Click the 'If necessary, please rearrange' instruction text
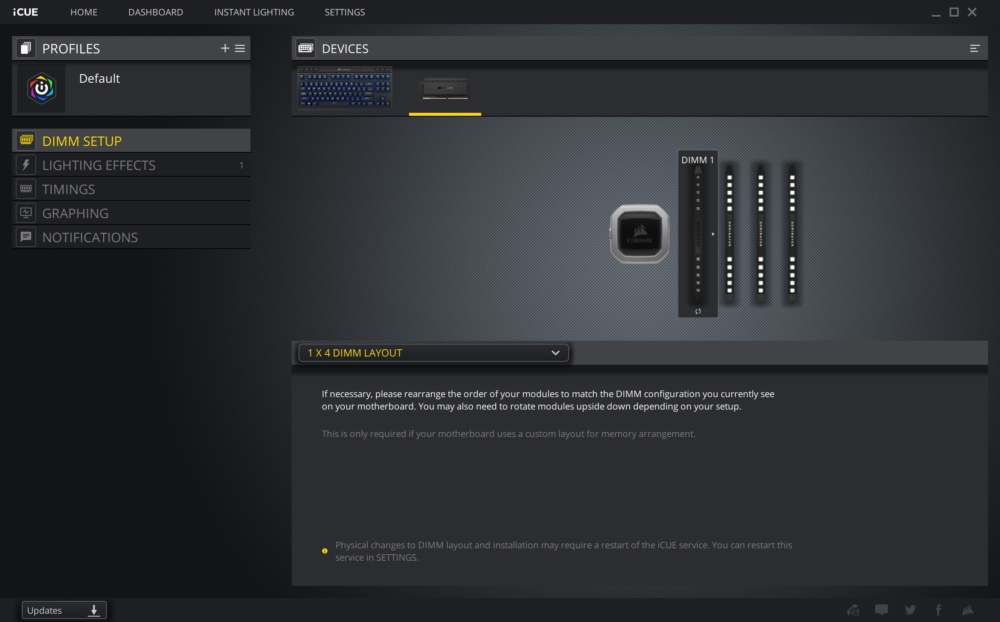 (548, 400)
